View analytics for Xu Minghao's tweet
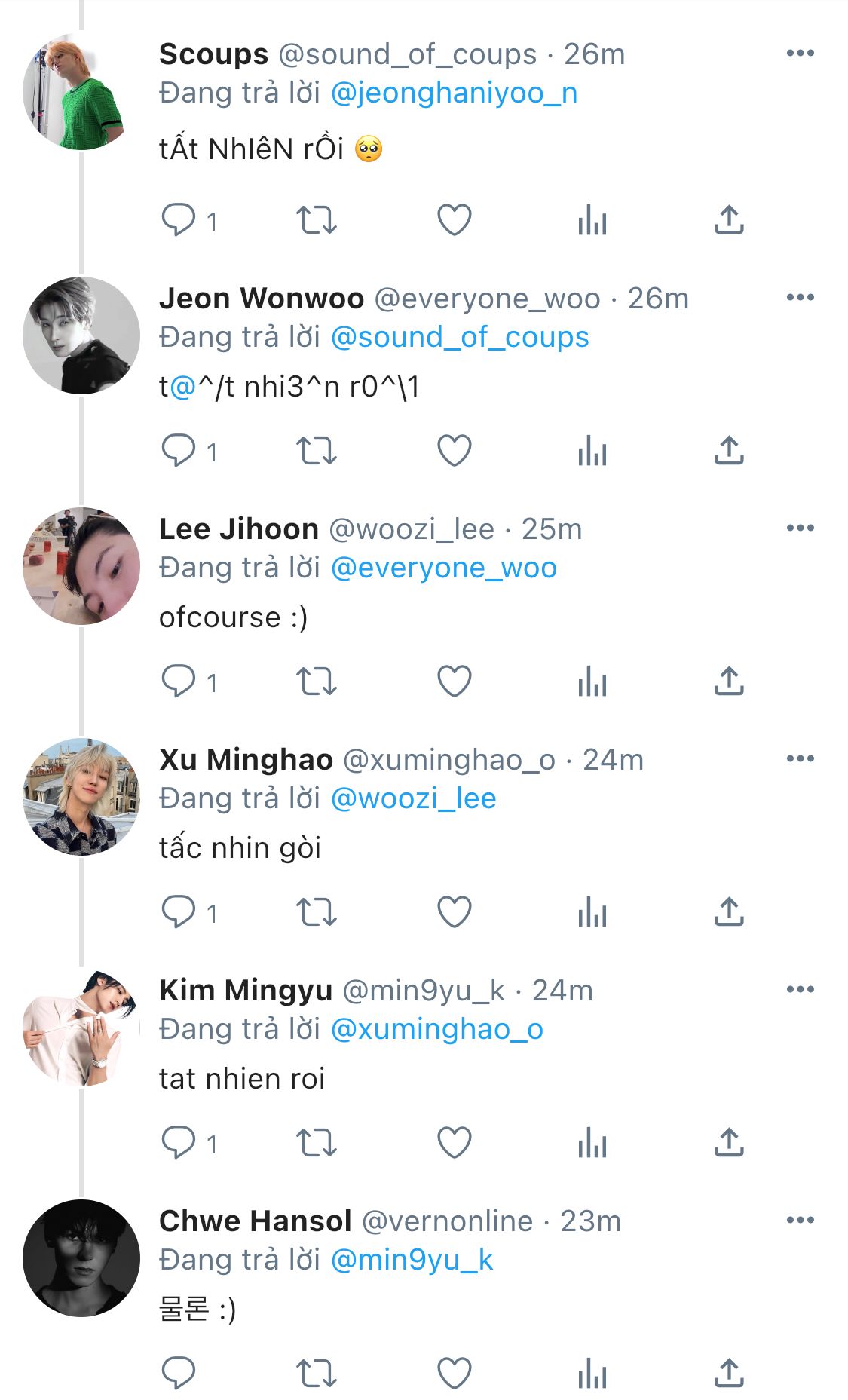The width and height of the screenshot is (848, 1400). click(x=592, y=912)
